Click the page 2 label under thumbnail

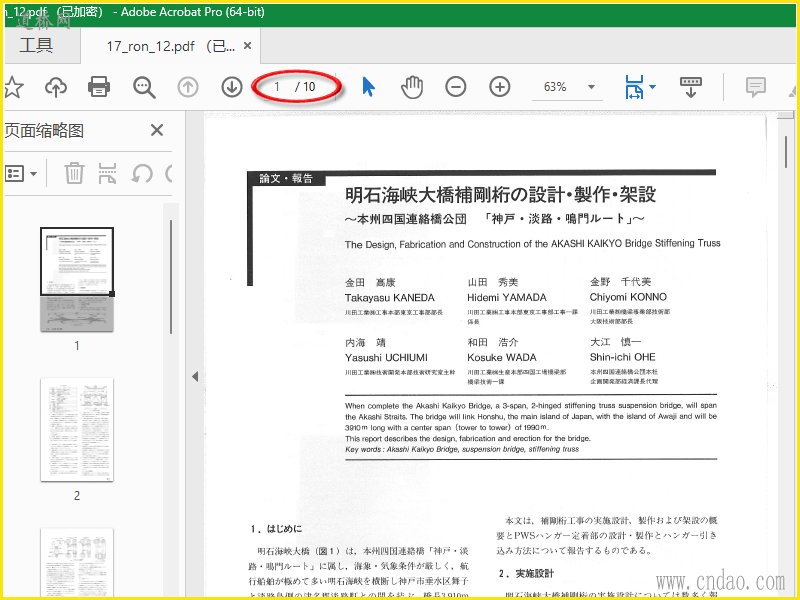point(77,495)
